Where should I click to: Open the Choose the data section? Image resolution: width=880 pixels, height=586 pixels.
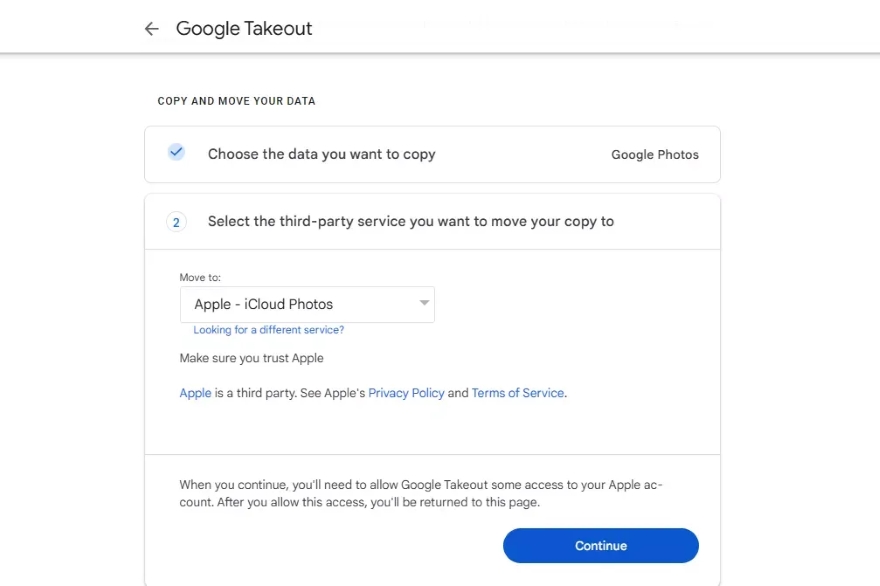[x=320, y=154]
